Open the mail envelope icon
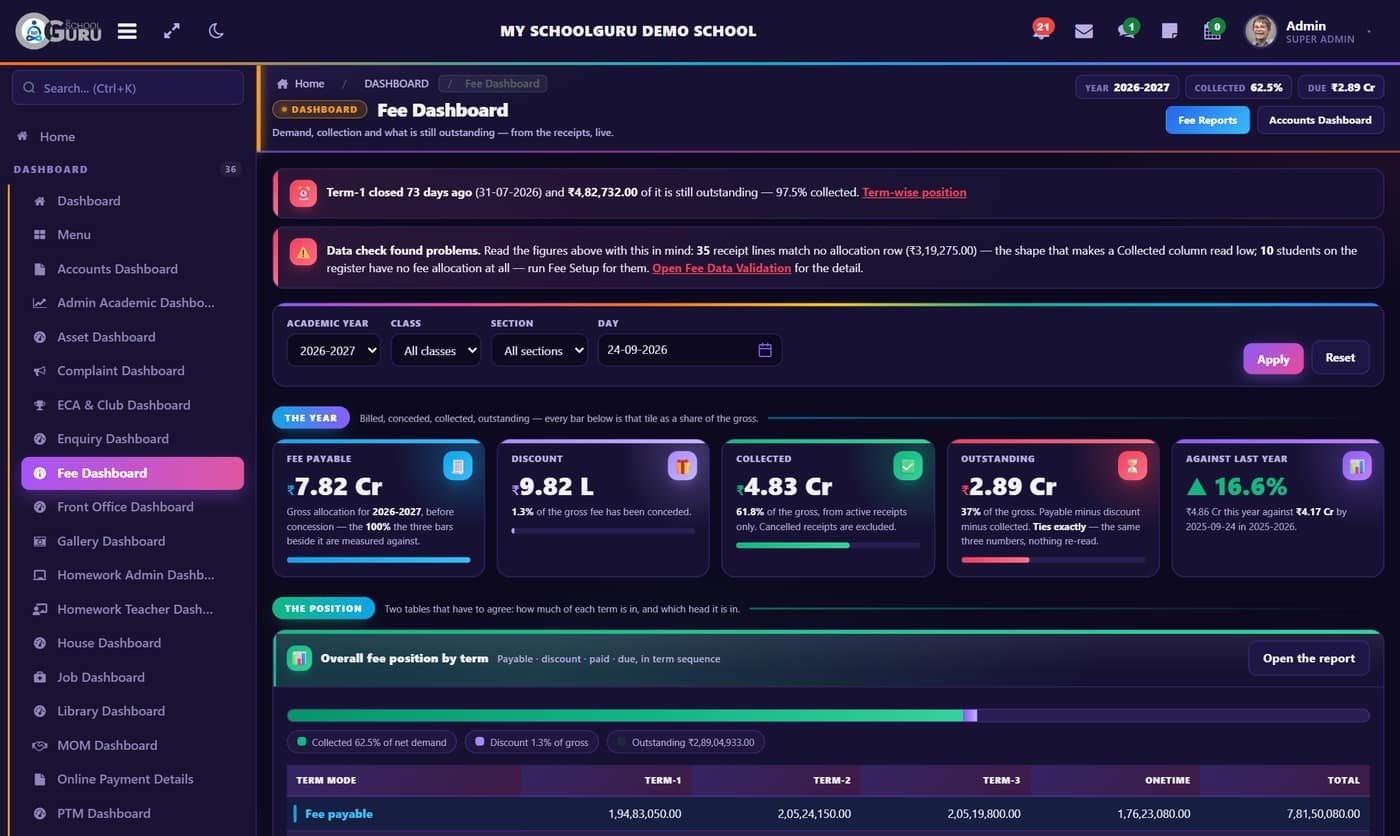Screen dimensions: 1400x836 click(x=1084, y=31)
